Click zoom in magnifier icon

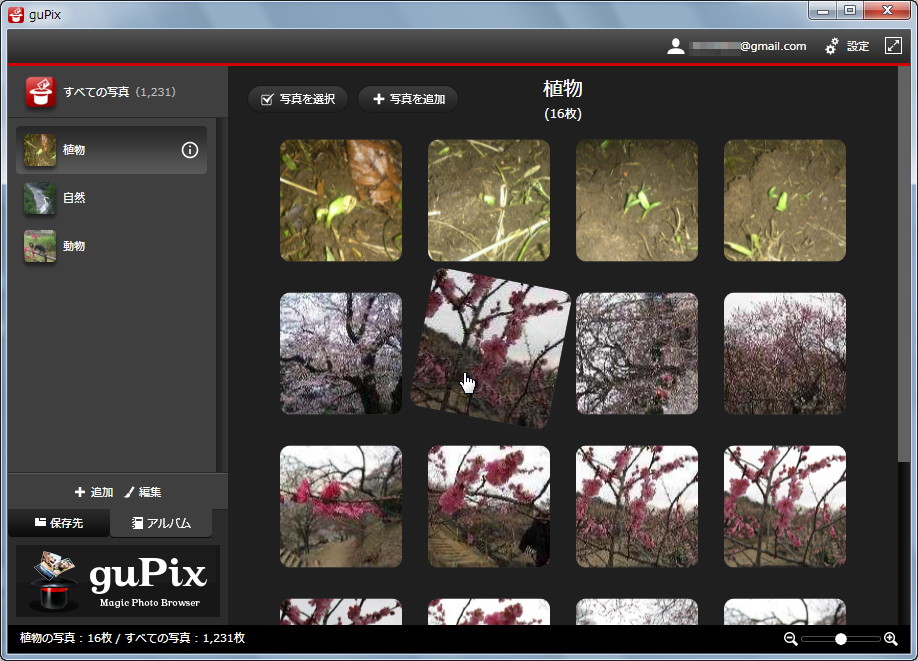tap(890, 639)
